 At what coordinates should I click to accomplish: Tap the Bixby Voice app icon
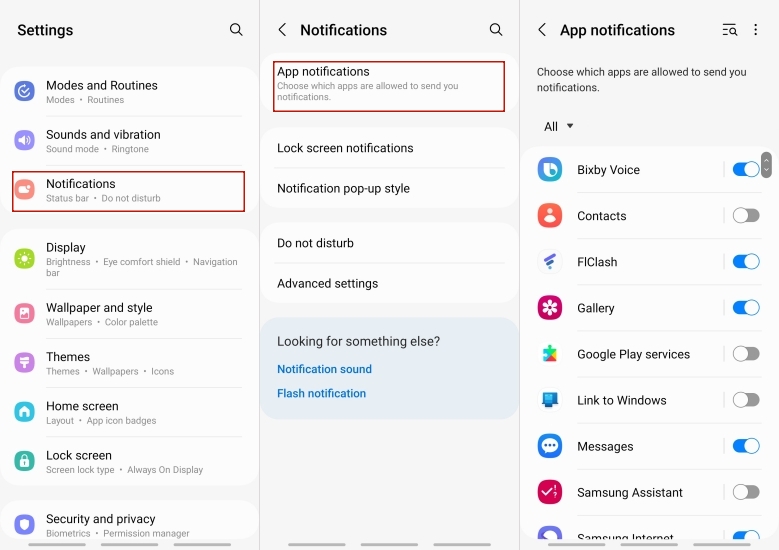pyautogui.click(x=549, y=169)
